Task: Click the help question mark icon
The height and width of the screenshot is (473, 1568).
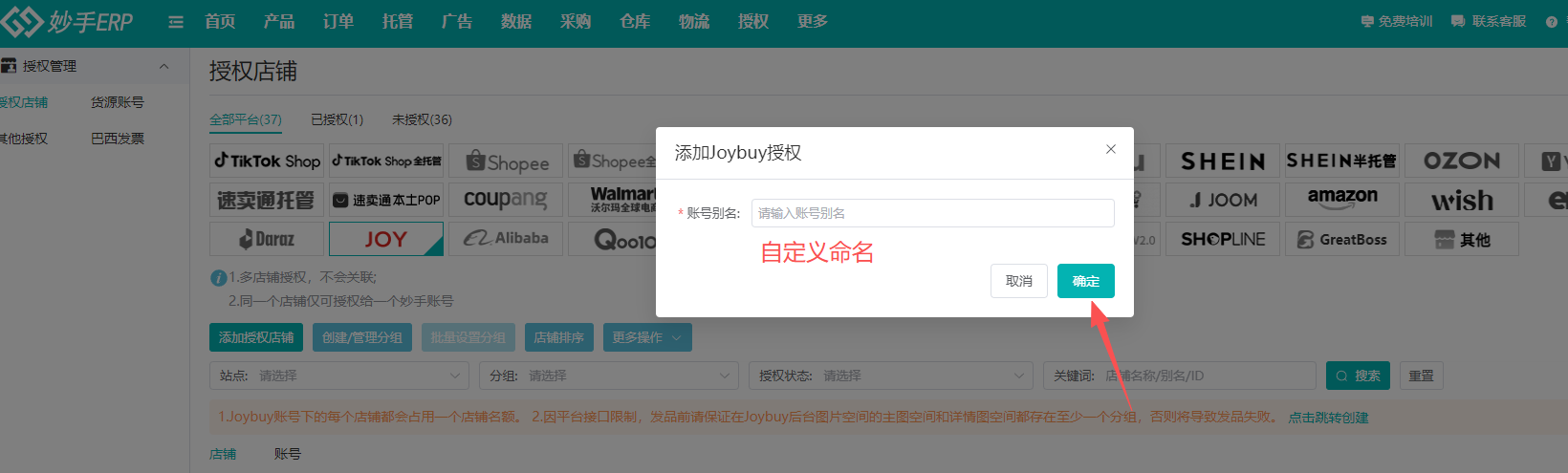Action: (1551, 22)
